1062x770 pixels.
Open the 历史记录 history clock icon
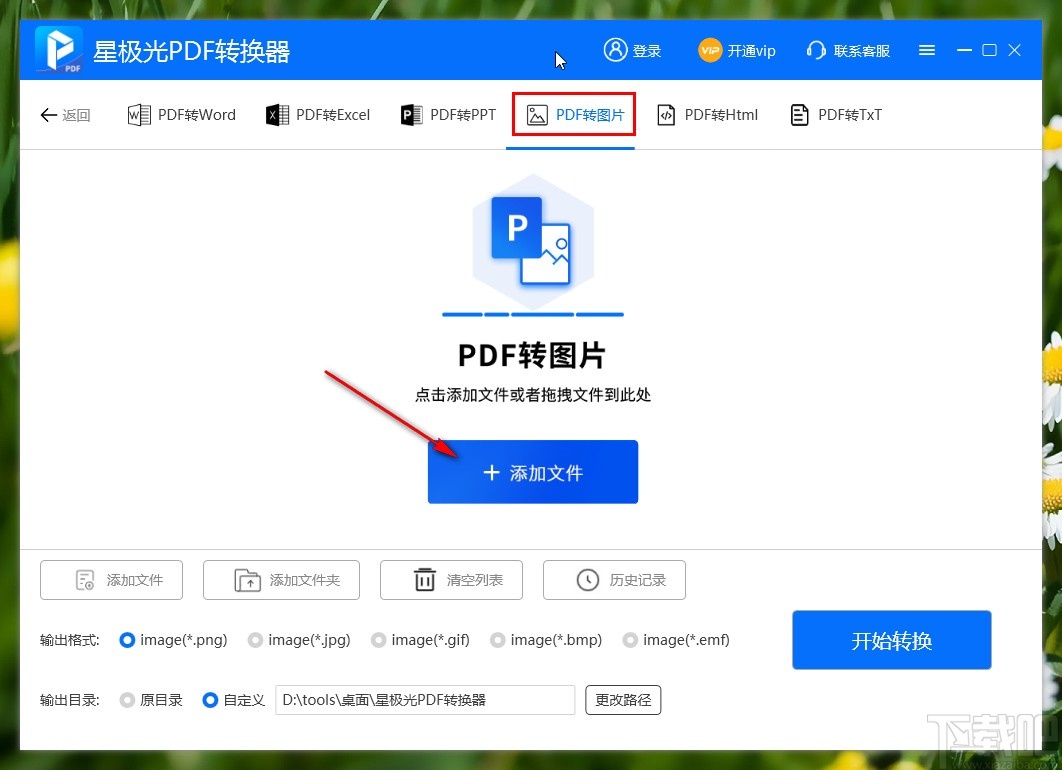coord(587,580)
